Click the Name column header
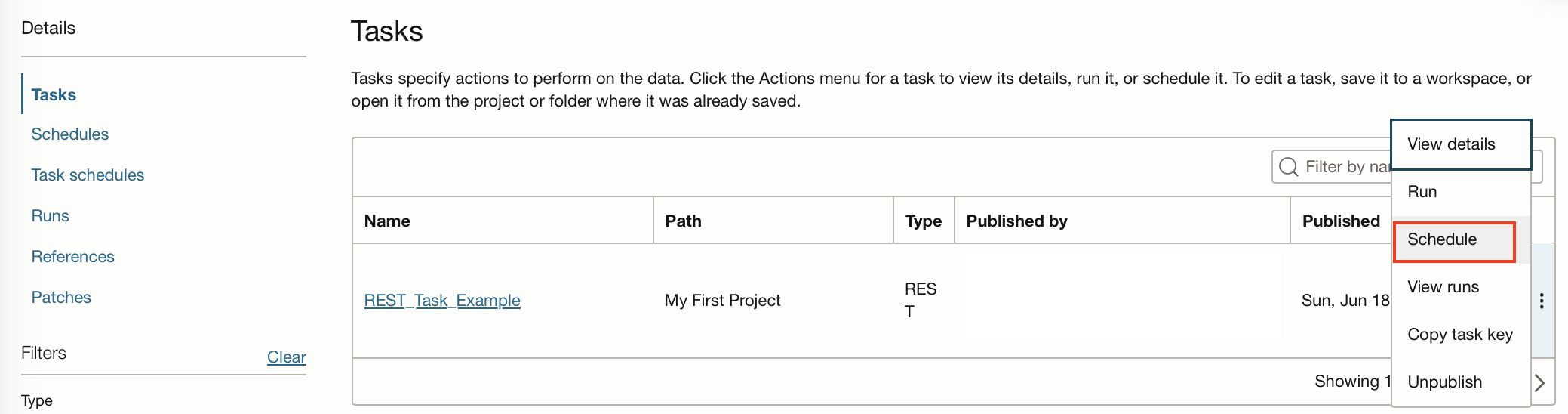The image size is (1568, 414). [387, 221]
